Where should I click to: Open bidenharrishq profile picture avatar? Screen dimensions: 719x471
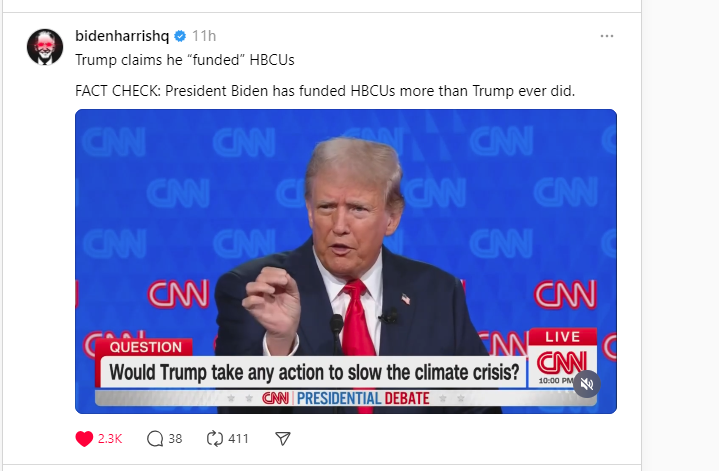(46, 47)
